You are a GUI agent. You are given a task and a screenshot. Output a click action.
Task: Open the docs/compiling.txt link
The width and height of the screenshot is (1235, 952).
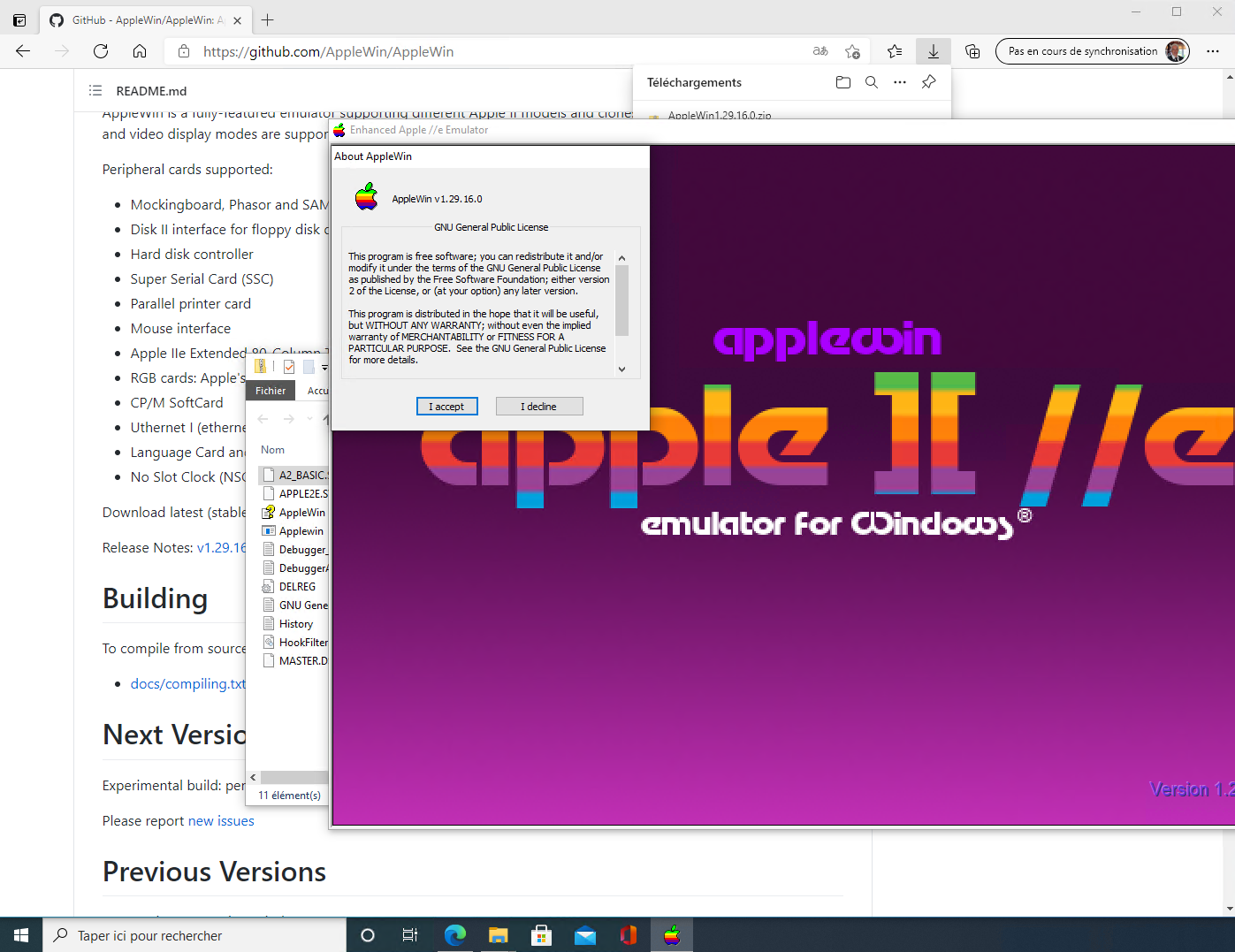tap(187, 683)
